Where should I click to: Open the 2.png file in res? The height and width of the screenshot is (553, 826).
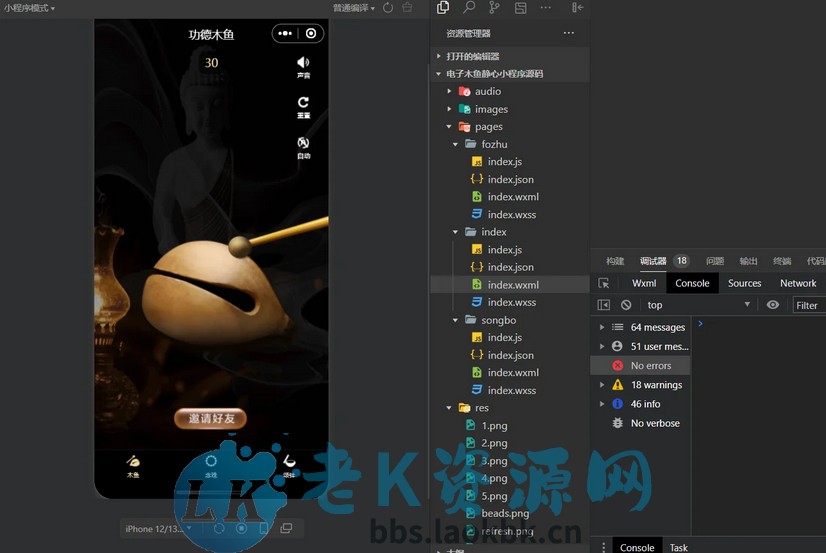[x=510, y=443]
